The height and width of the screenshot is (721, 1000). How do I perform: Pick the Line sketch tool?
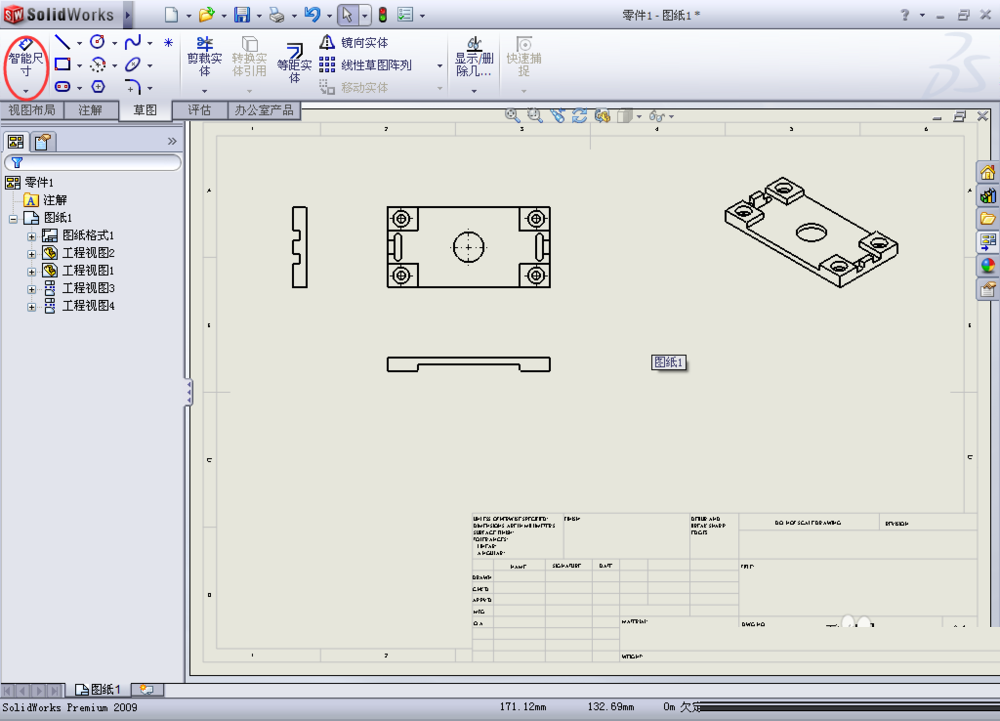point(62,43)
